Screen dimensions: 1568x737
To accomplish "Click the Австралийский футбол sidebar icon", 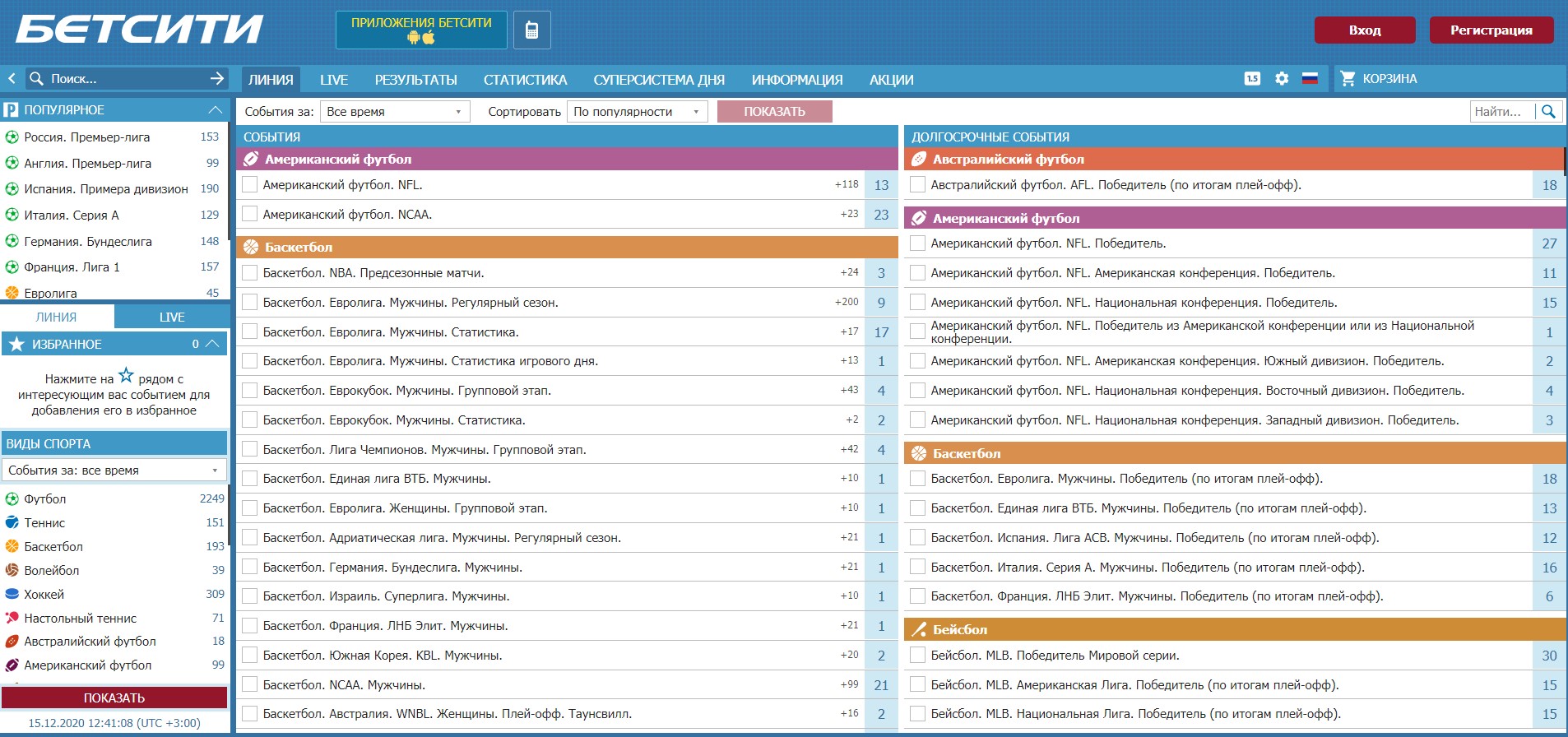I will pos(12,641).
